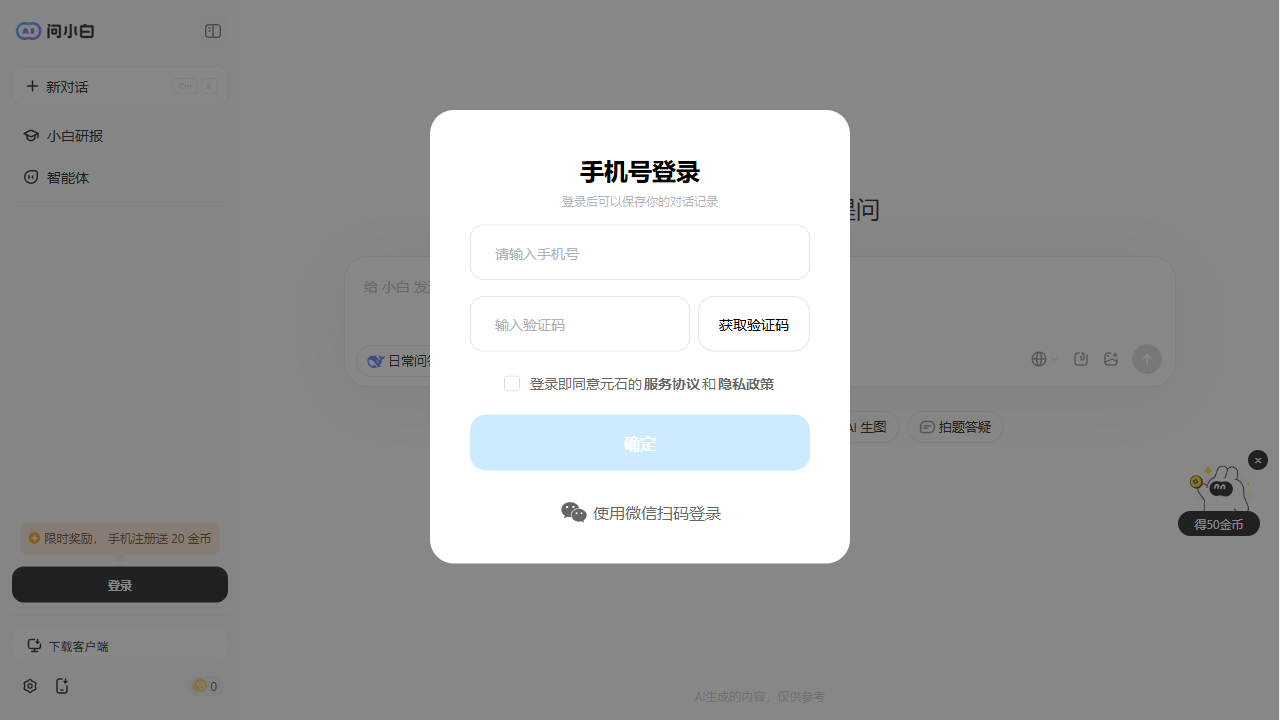
Task: Open 小白研报 in the sidebar
Action: pyautogui.click(x=74, y=136)
